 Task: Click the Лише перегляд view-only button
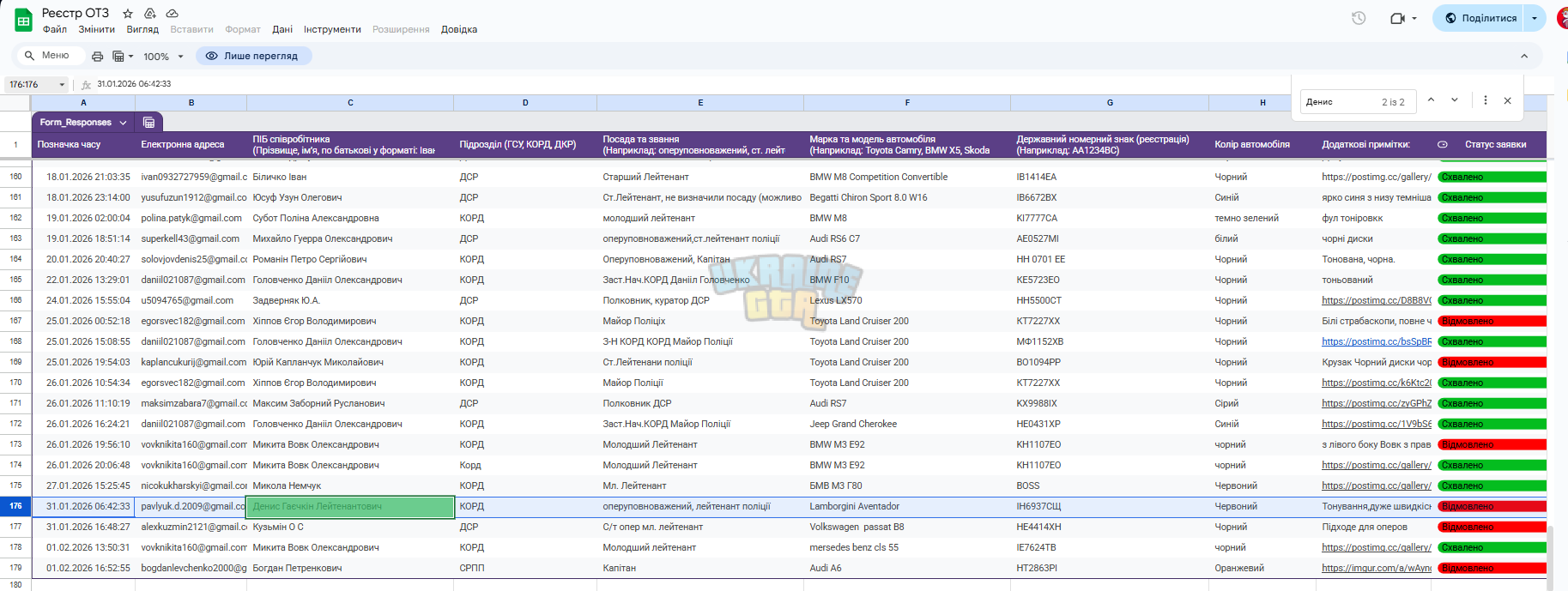[x=253, y=56]
